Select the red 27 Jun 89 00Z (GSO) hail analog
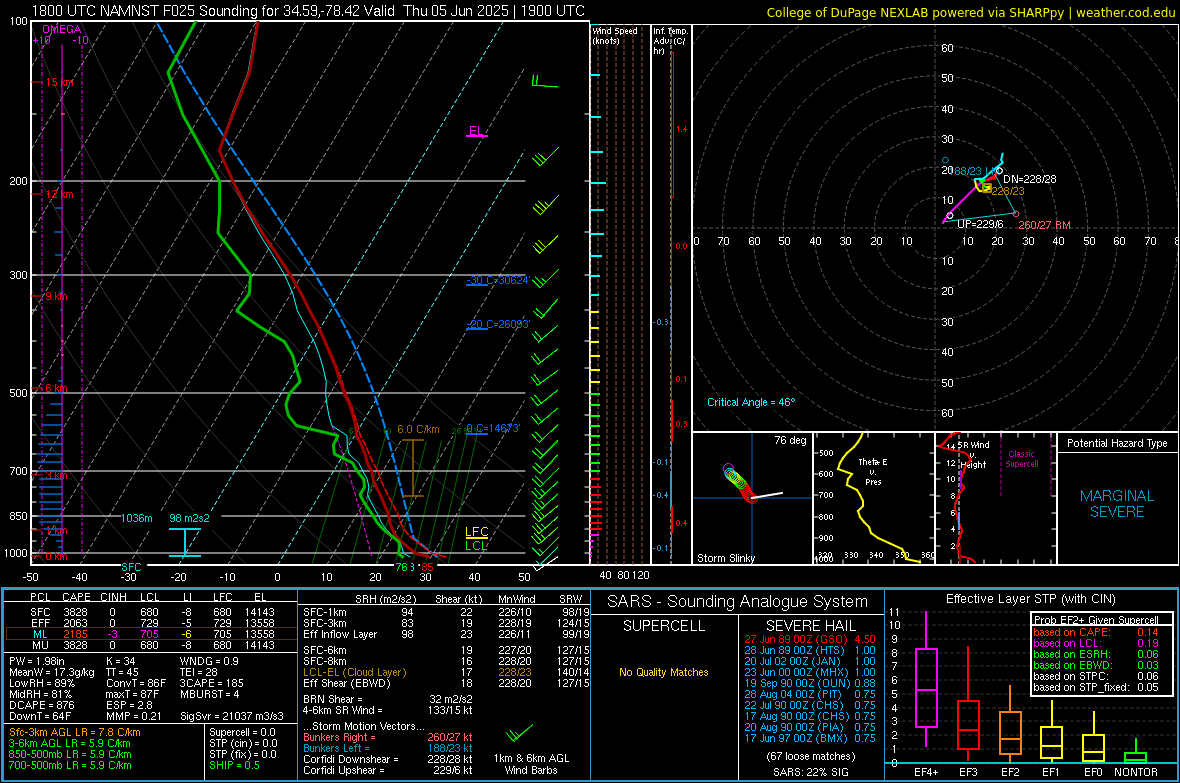Viewport: 1180px width, 783px height. pyautogui.click(x=810, y=639)
